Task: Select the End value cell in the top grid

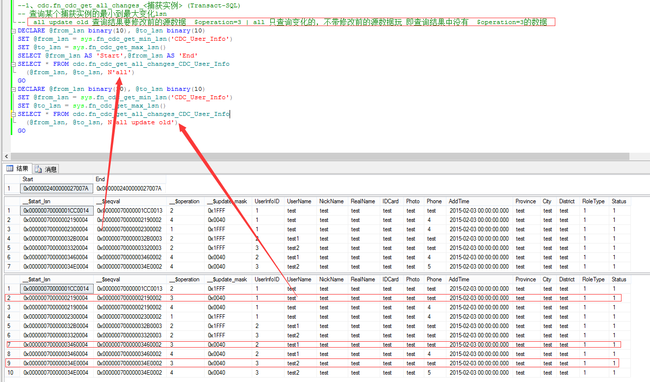Action: point(129,189)
